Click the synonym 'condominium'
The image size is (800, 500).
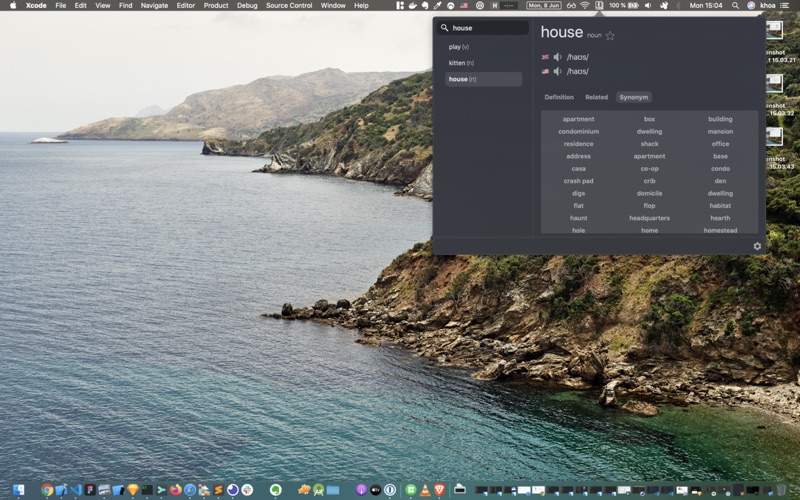579,132
